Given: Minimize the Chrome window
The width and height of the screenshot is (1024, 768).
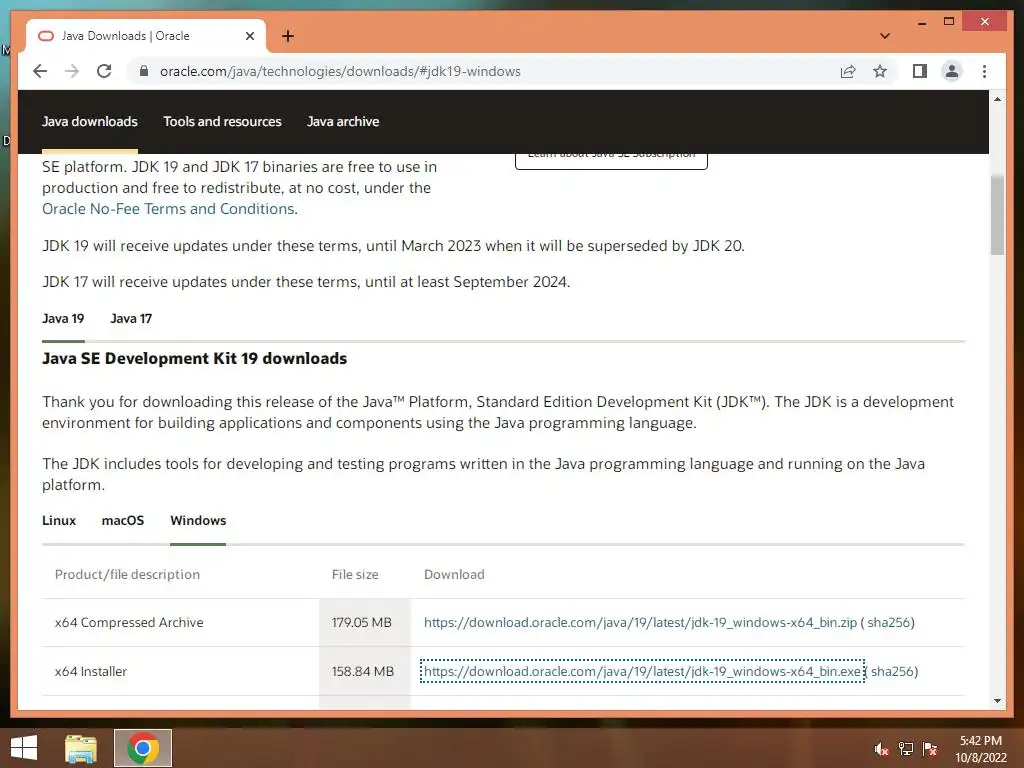Looking at the screenshot, I should tap(922, 22).
